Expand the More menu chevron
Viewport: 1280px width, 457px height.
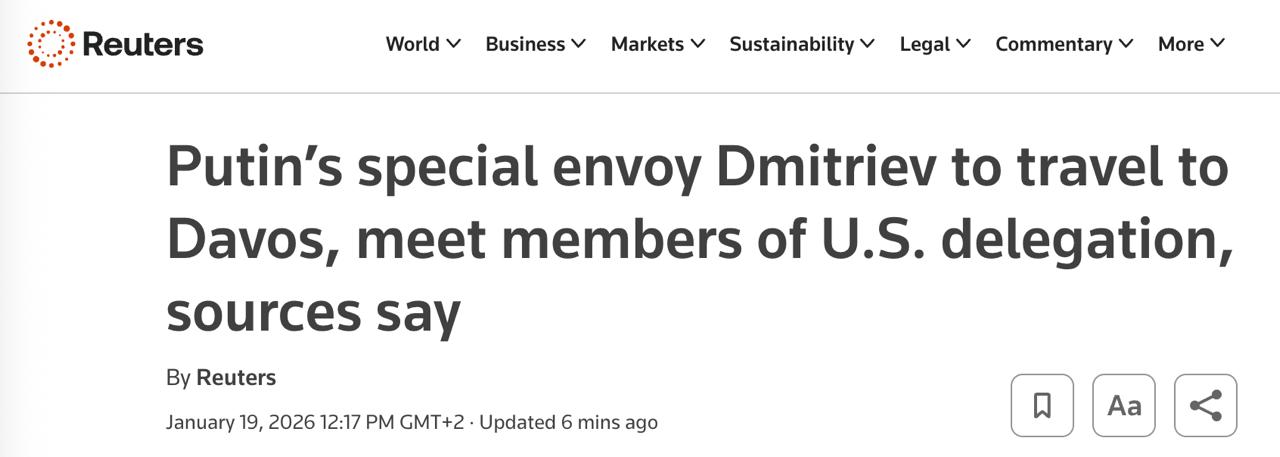pyautogui.click(x=1217, y=43)
